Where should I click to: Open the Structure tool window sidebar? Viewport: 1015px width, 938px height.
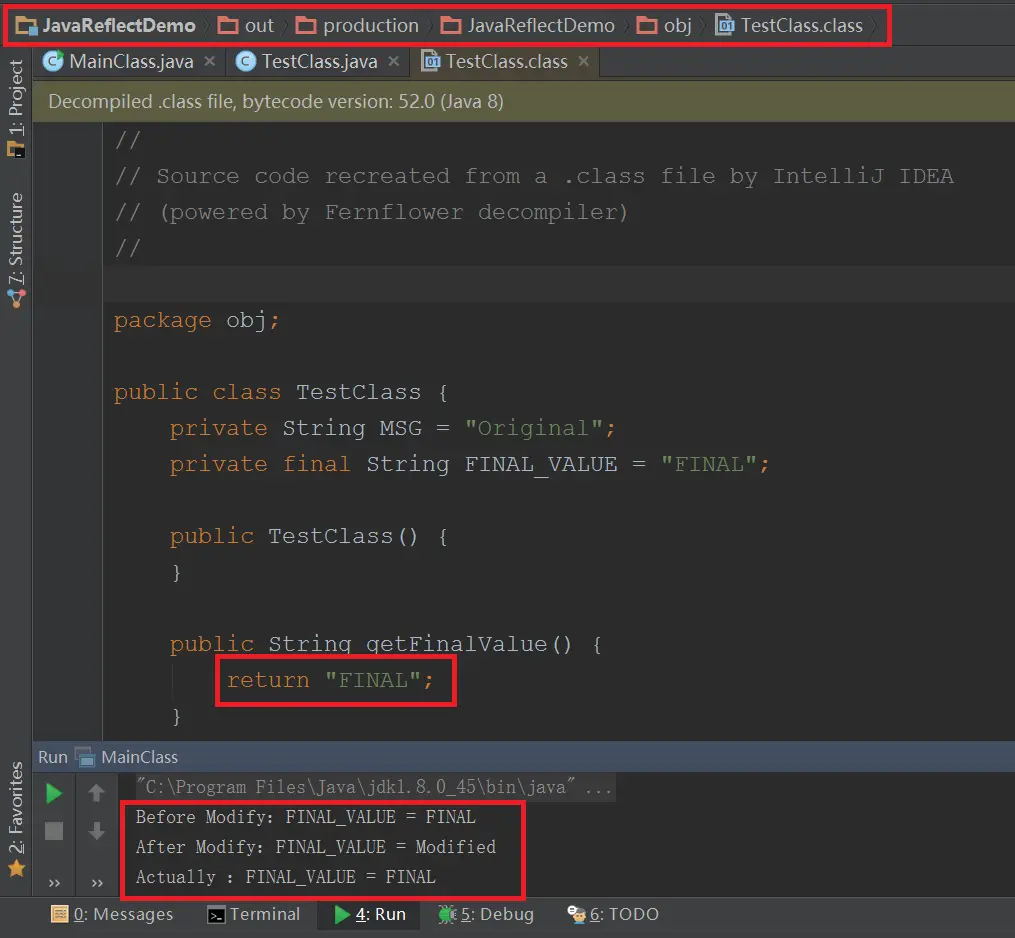tap(16, 250)
